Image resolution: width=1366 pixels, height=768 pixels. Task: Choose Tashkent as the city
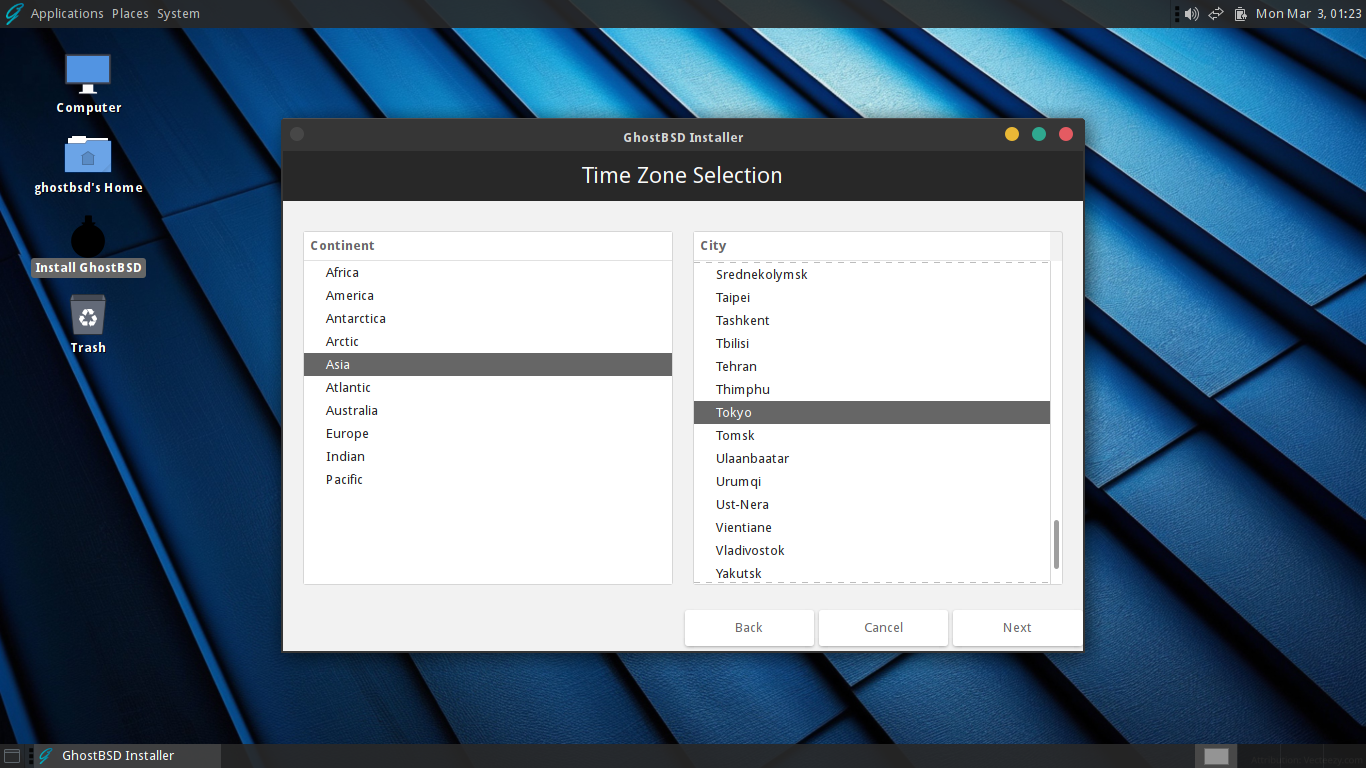pyautogui.click(x=872, y=321)
